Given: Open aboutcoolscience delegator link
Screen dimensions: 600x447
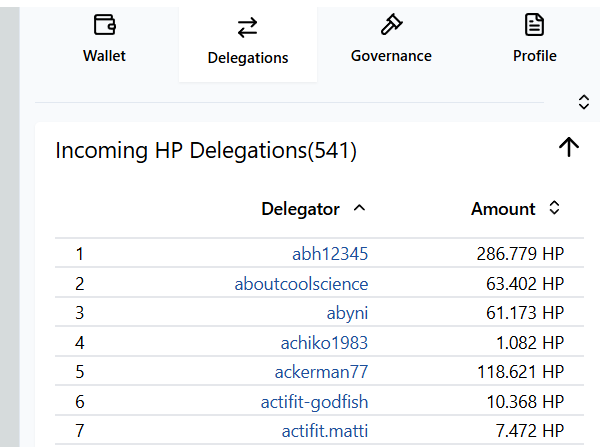Looking at the screenshot, I should click(x=301, y=284).
